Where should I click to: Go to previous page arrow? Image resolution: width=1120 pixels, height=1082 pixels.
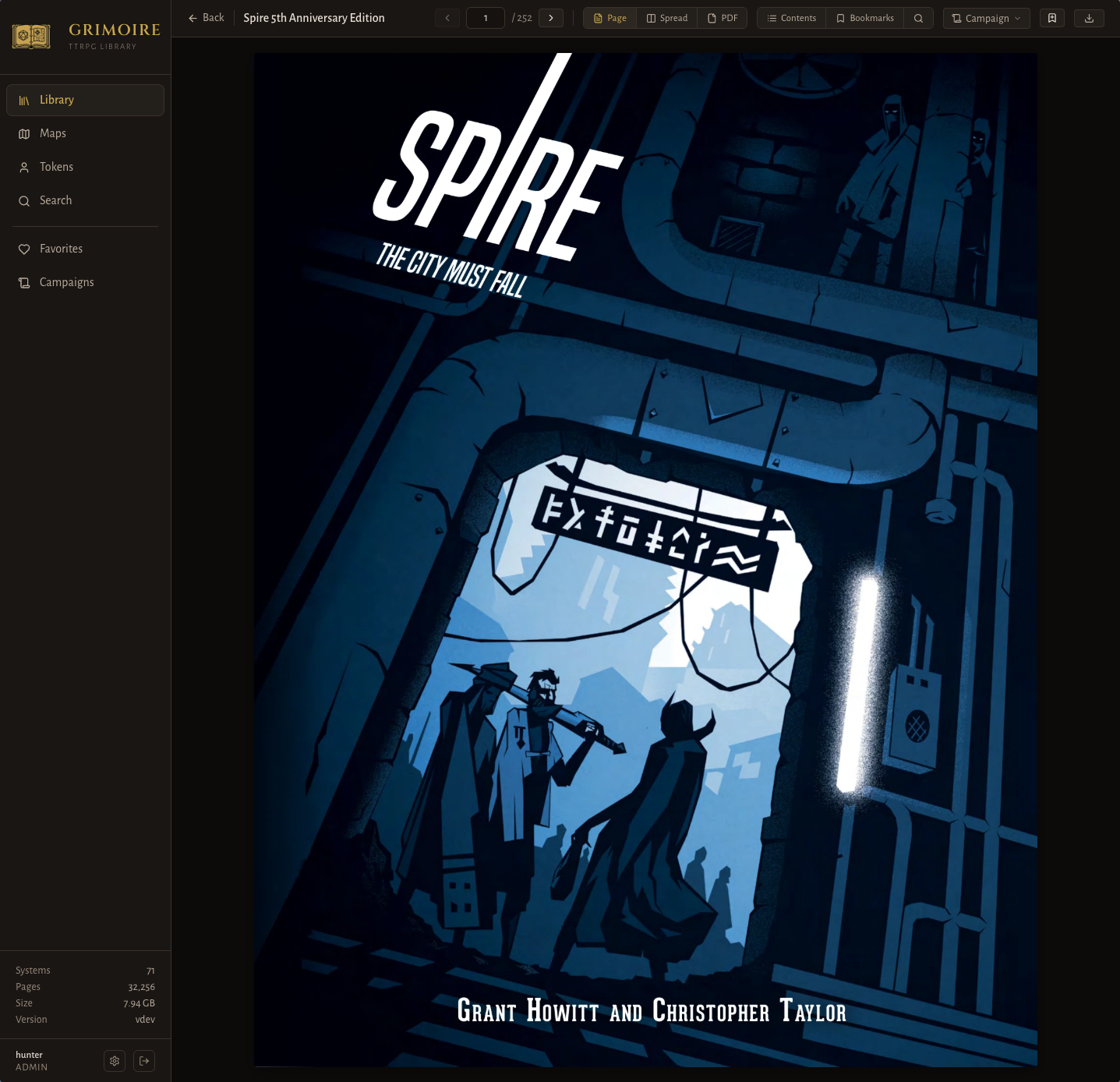(447, 18)
